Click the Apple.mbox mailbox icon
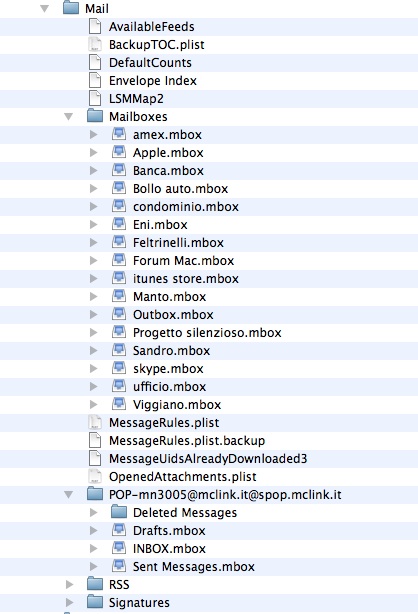This screenshot has width=418, height=614. pos(119,152)
